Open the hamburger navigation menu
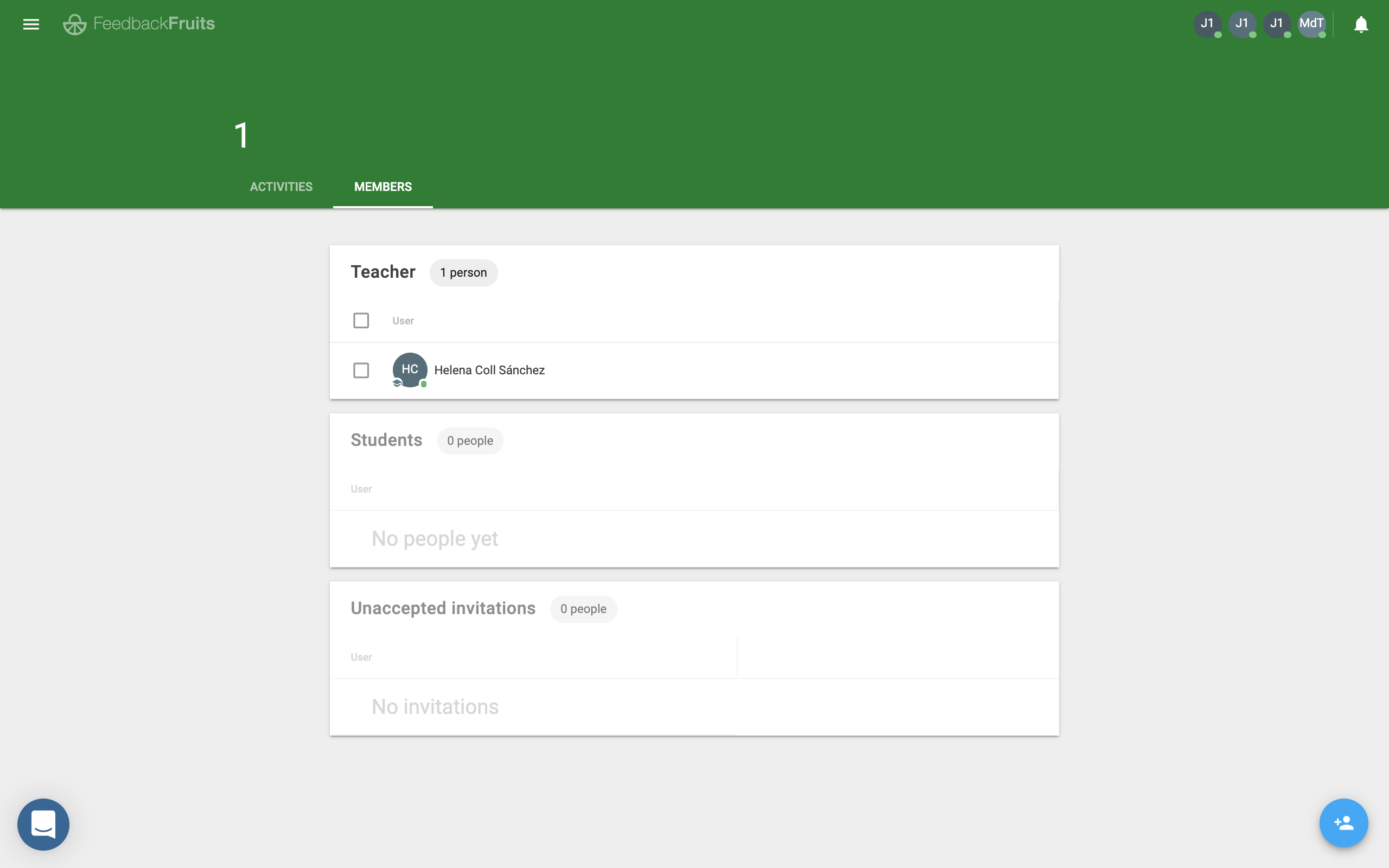Image resolution: width=1389 pixels, height=868 pixels. pyautogui.click(x=31, y=24)
